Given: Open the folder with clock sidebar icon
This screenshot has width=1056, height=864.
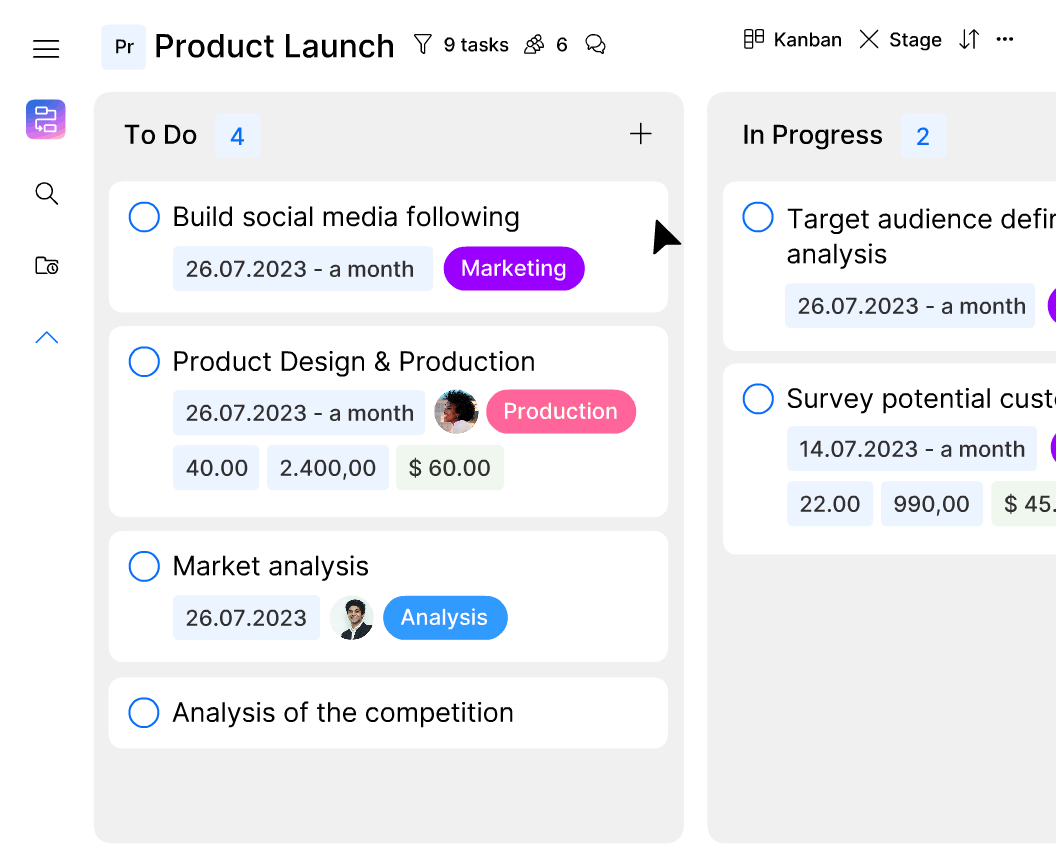Looking at the screenshot, I should [x=46, y=265].
